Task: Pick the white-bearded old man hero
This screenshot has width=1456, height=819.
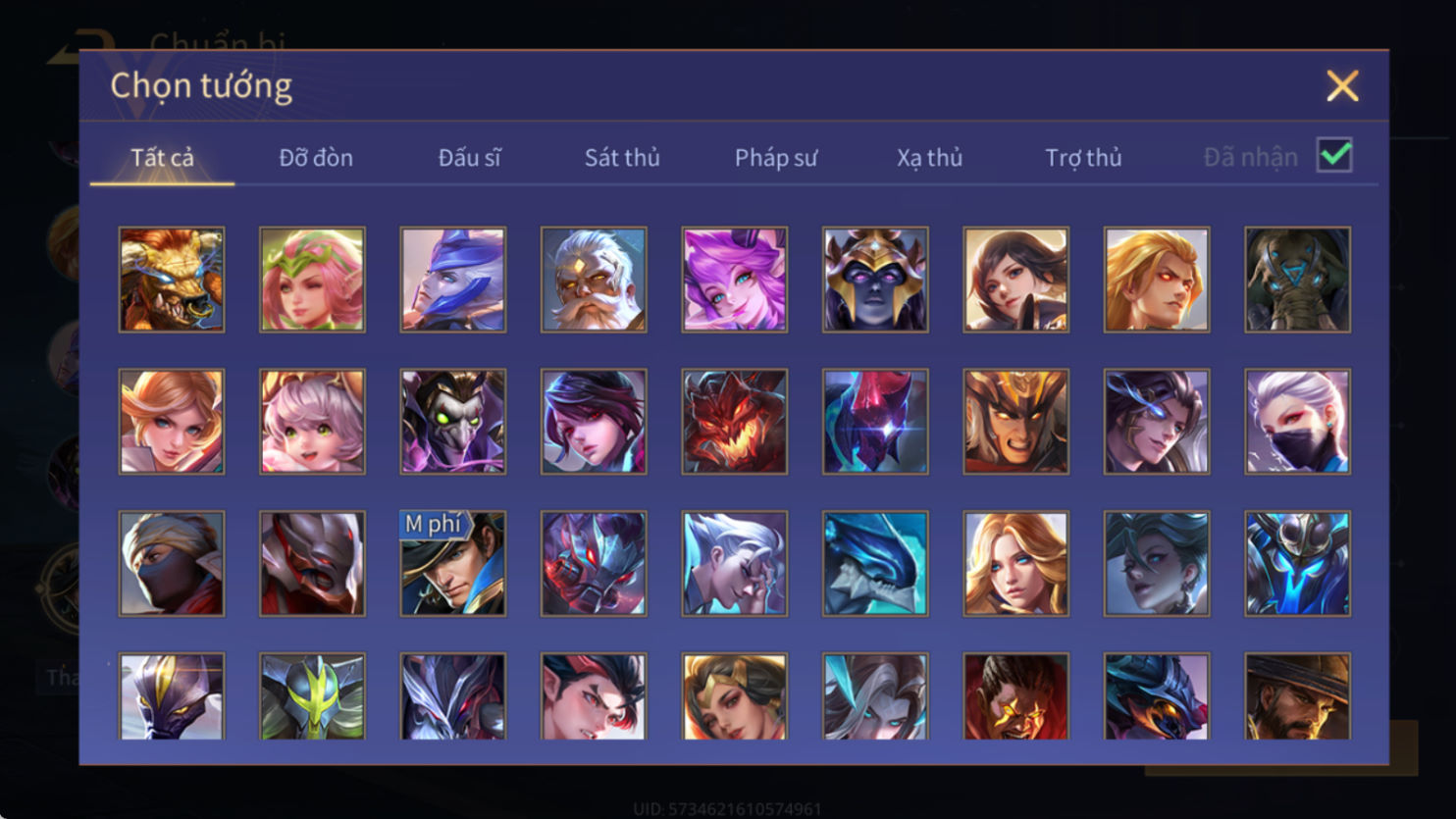Action: point(594,280)
